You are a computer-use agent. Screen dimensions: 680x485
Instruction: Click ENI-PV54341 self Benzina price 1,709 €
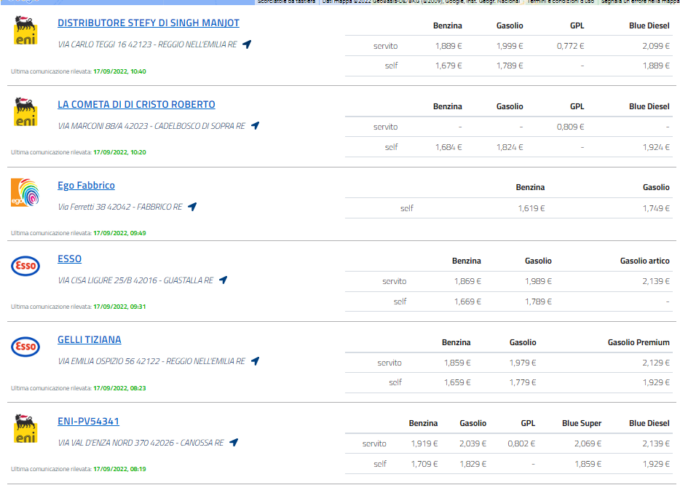tap(424, 464)
